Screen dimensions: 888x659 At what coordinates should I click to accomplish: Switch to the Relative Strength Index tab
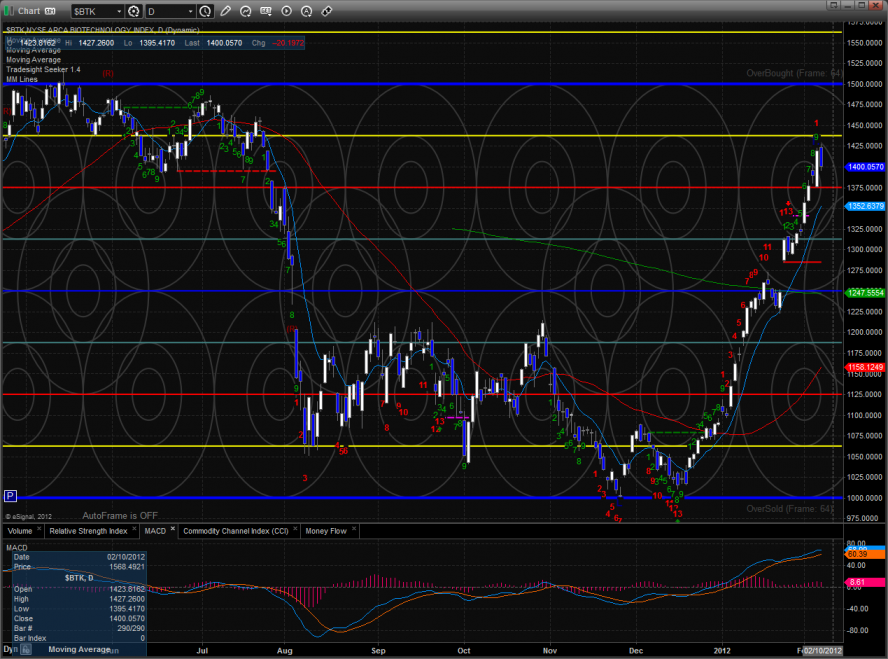click(88, 531)
